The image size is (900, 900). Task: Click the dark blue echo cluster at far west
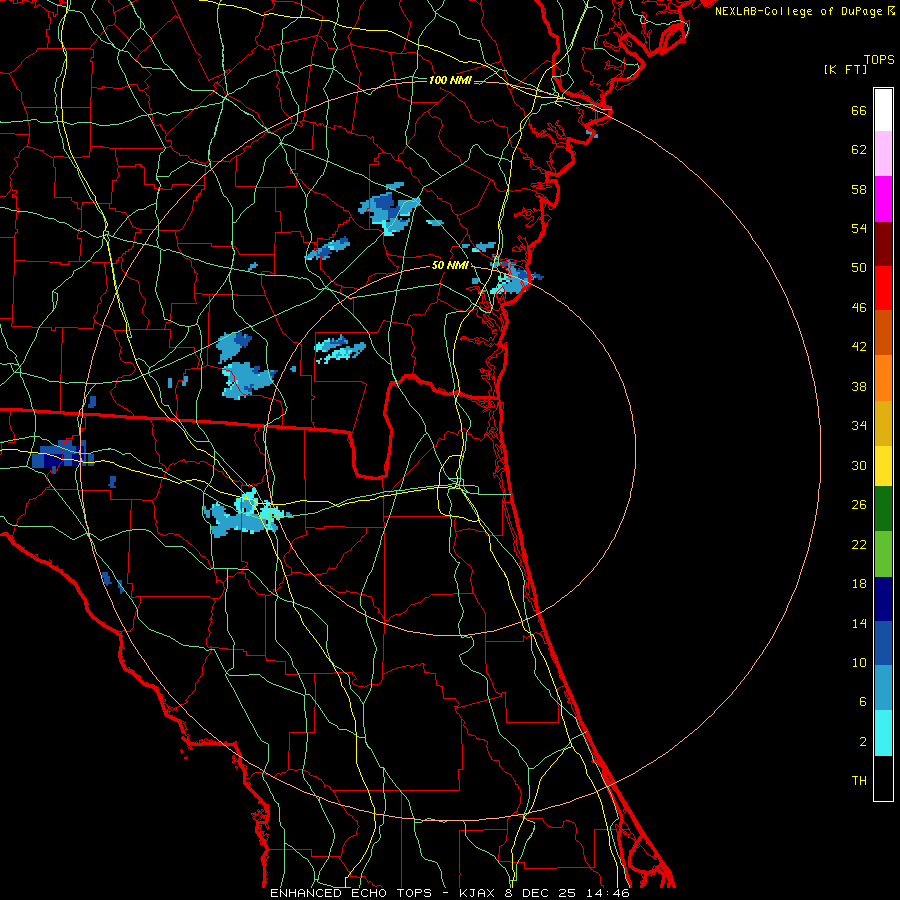[62, 456]
